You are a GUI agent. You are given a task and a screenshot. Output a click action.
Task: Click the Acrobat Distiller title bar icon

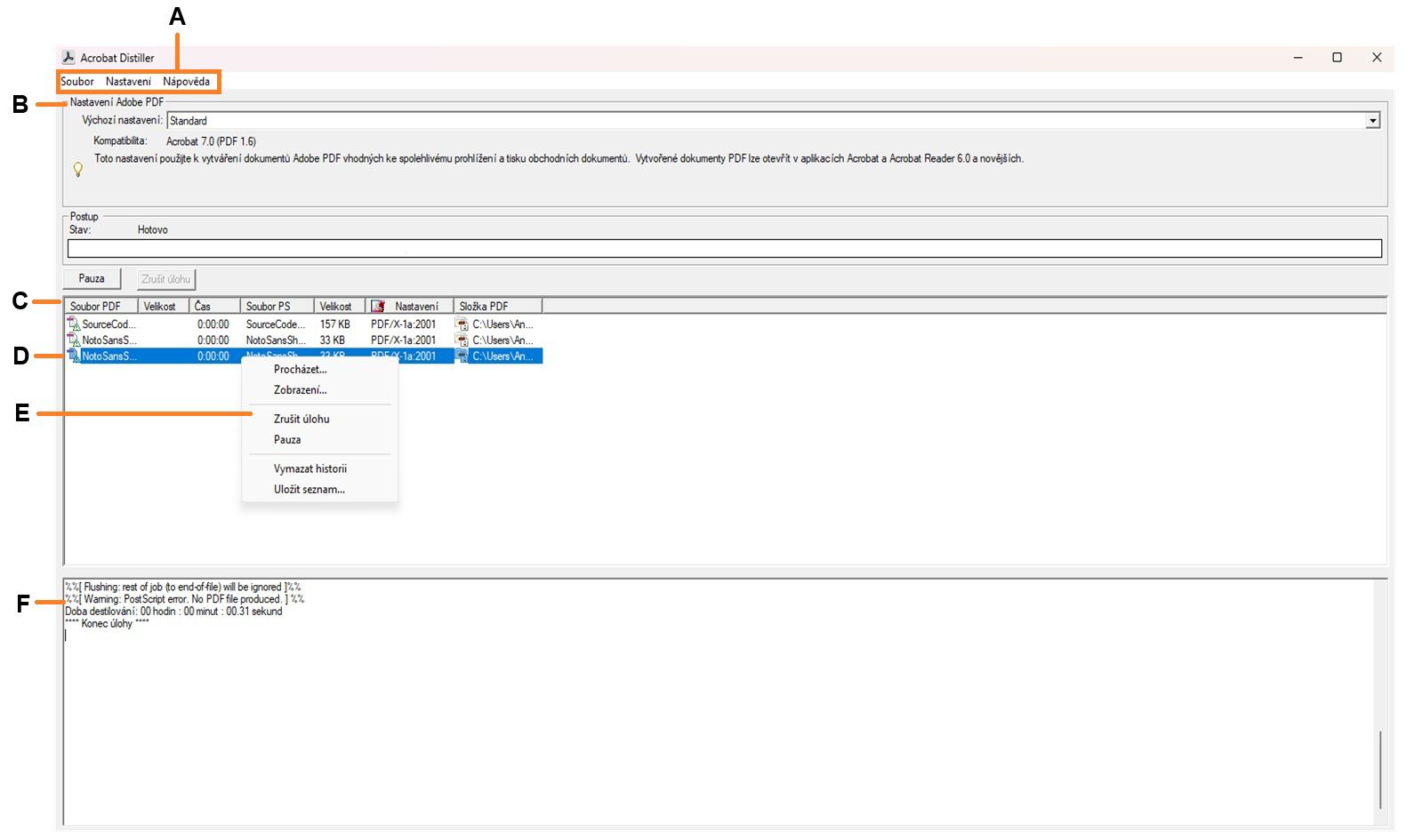point(68,58)
